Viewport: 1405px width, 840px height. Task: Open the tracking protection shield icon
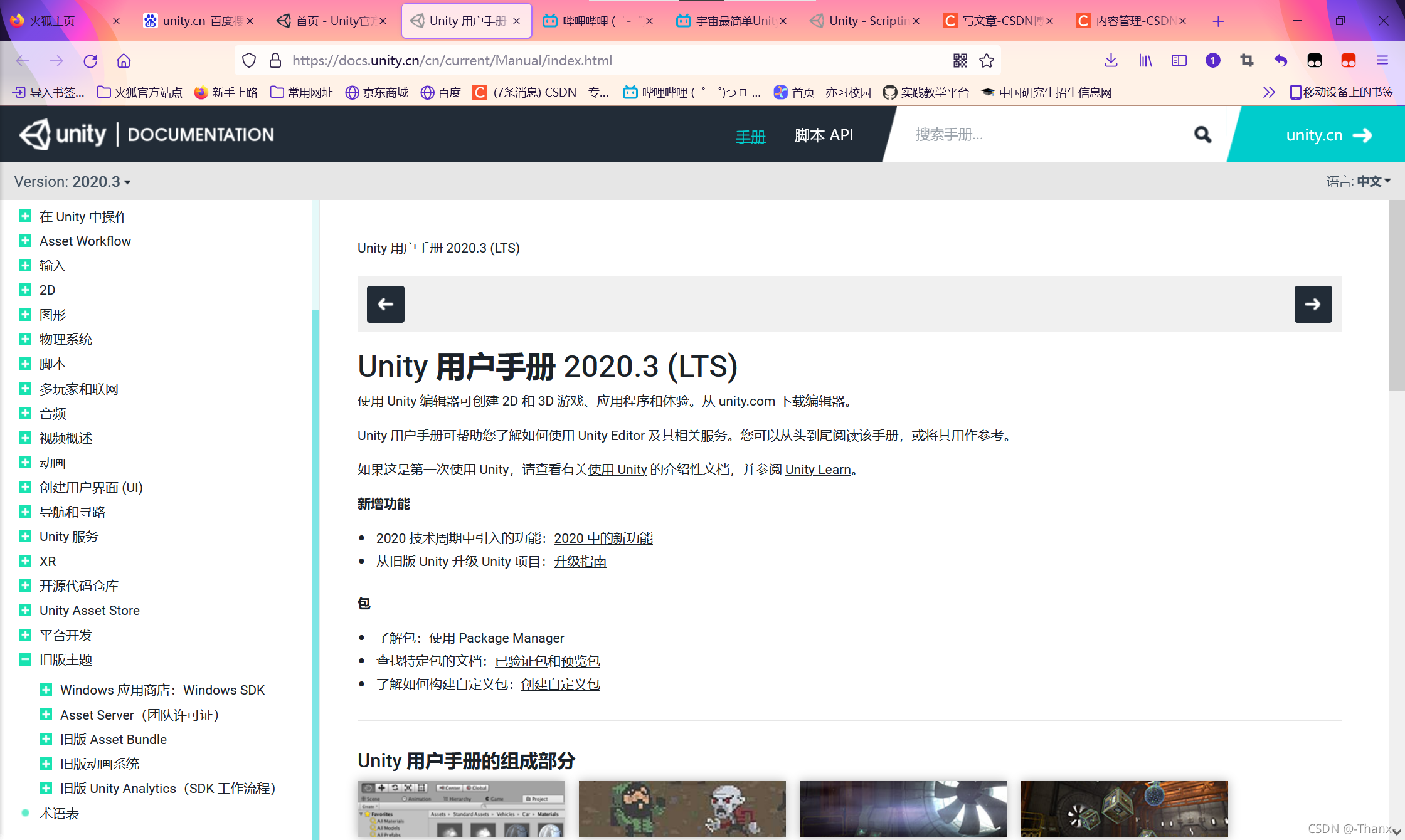249,61
